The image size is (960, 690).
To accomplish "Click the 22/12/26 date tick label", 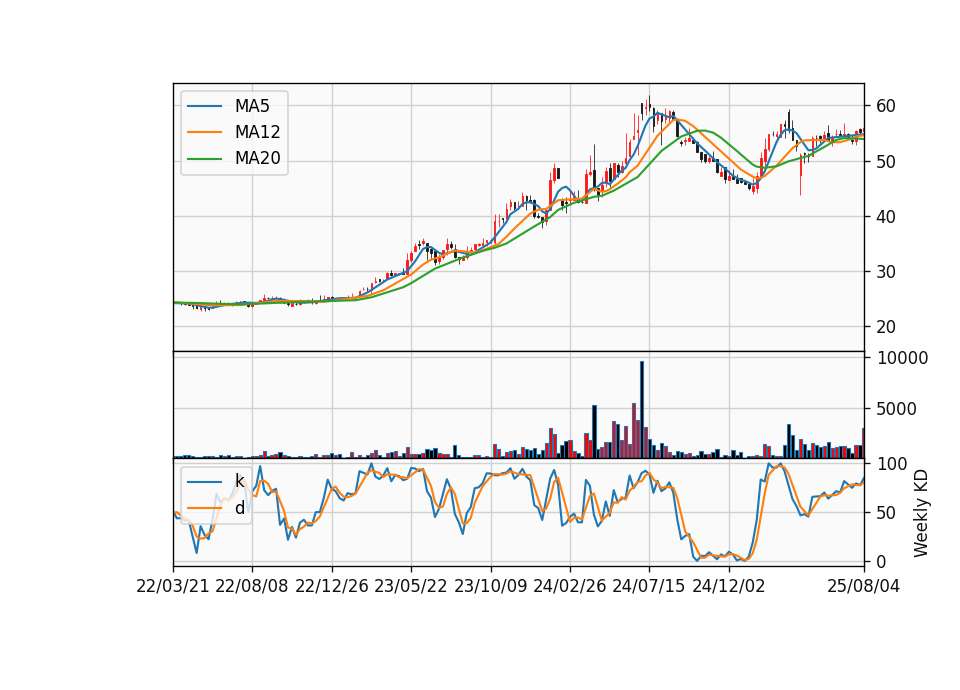I will pos(332,587).
